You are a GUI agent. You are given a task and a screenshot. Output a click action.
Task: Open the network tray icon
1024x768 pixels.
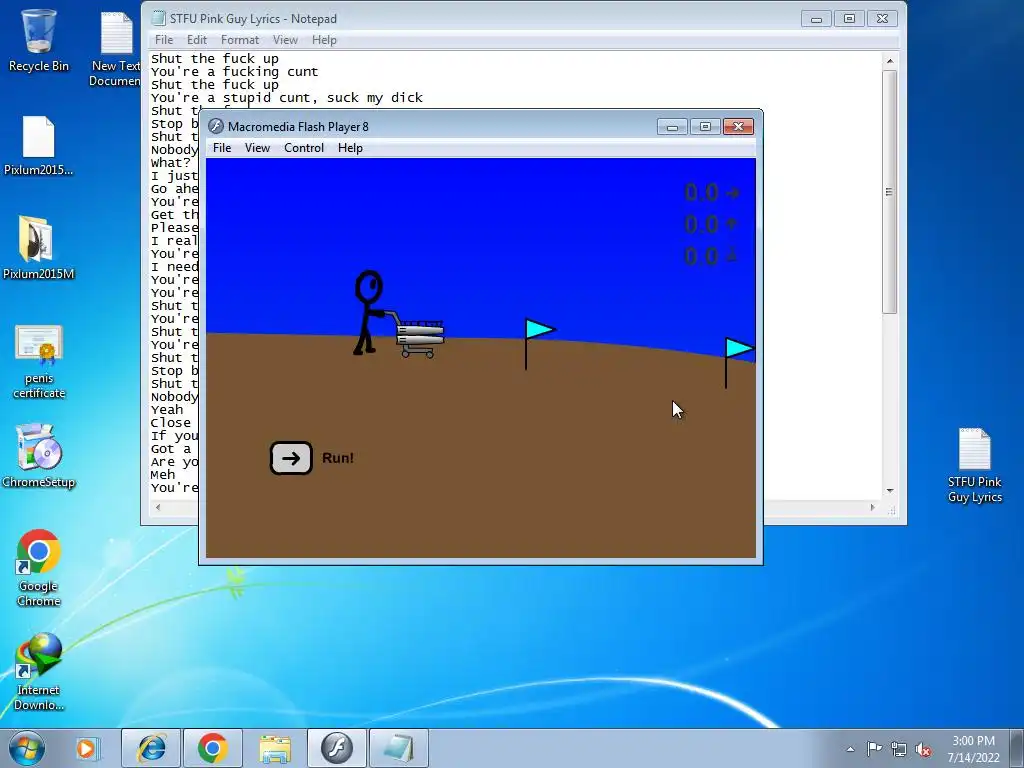[x=899, y=749]
